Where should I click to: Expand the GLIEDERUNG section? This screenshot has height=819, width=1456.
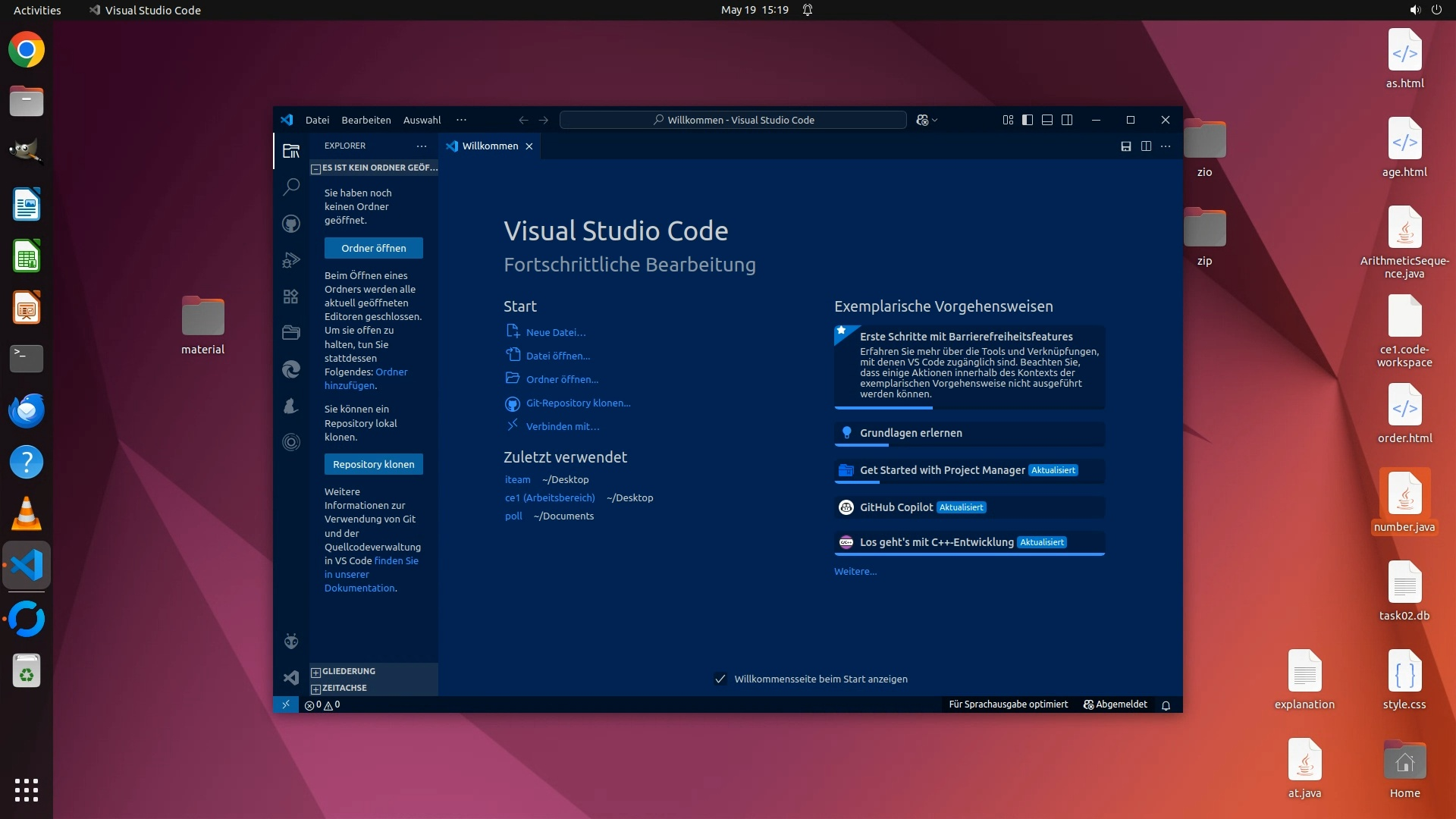pyautogui.click(x=348, y=671)
